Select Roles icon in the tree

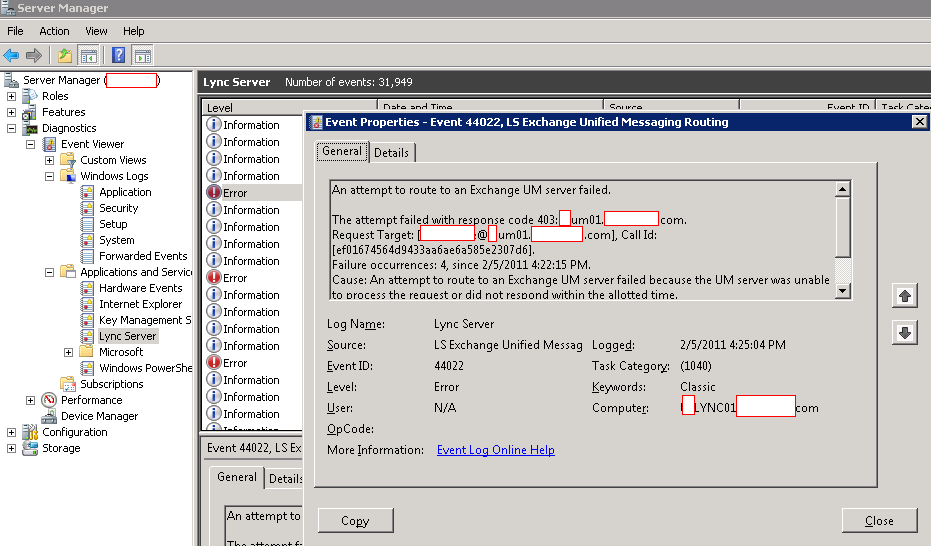(30, 96)
